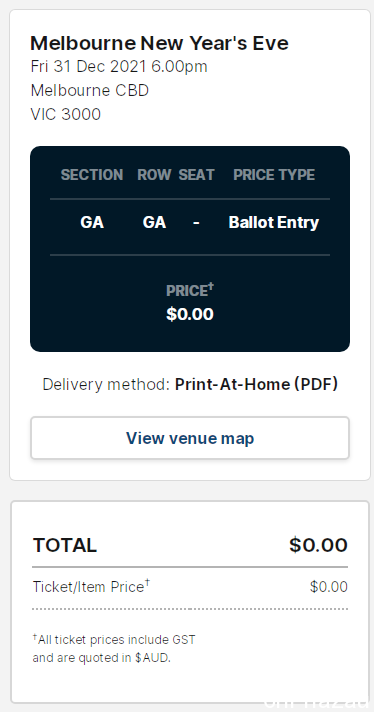The width and height of the screenshot is (374, 712).
Task: Click the Ballot Entry price type value
Action: (x=274, y=222)
